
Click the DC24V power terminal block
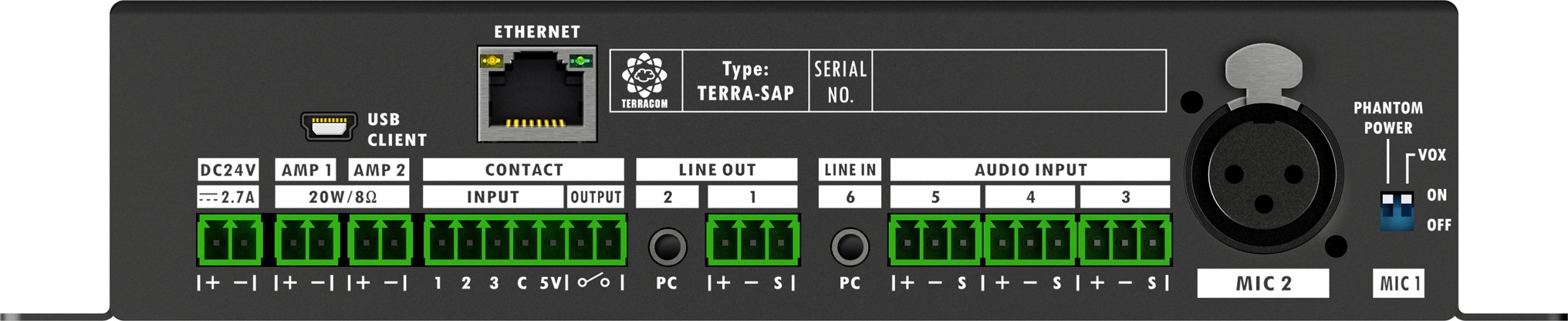click(x=229, y=241)
